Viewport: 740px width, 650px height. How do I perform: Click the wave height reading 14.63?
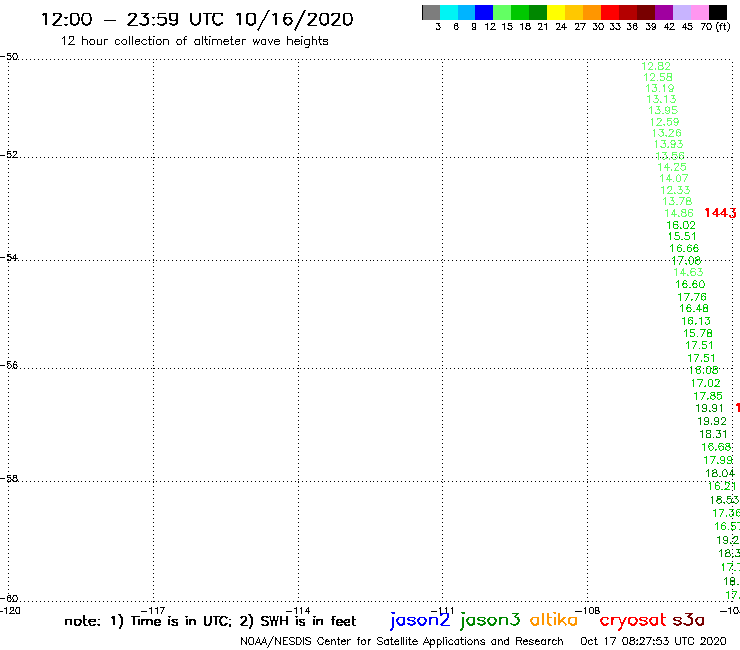point(688,272)
